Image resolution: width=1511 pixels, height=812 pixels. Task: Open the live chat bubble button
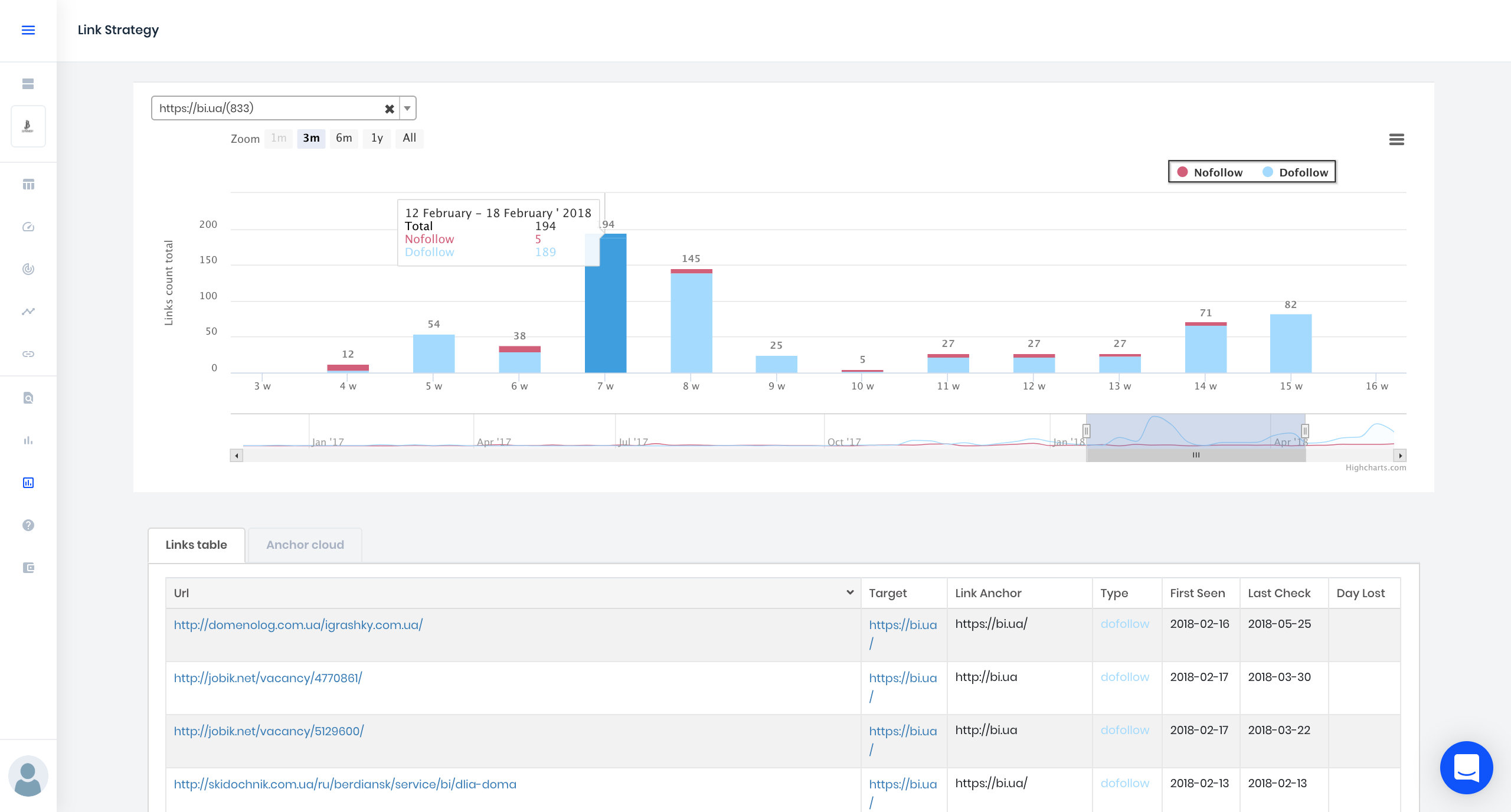coord(1467,768)
